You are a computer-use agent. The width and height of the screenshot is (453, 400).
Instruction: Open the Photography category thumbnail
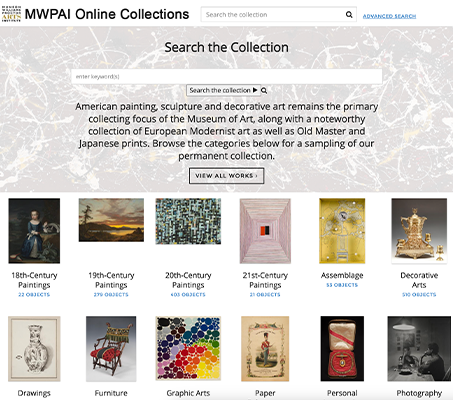419,349
